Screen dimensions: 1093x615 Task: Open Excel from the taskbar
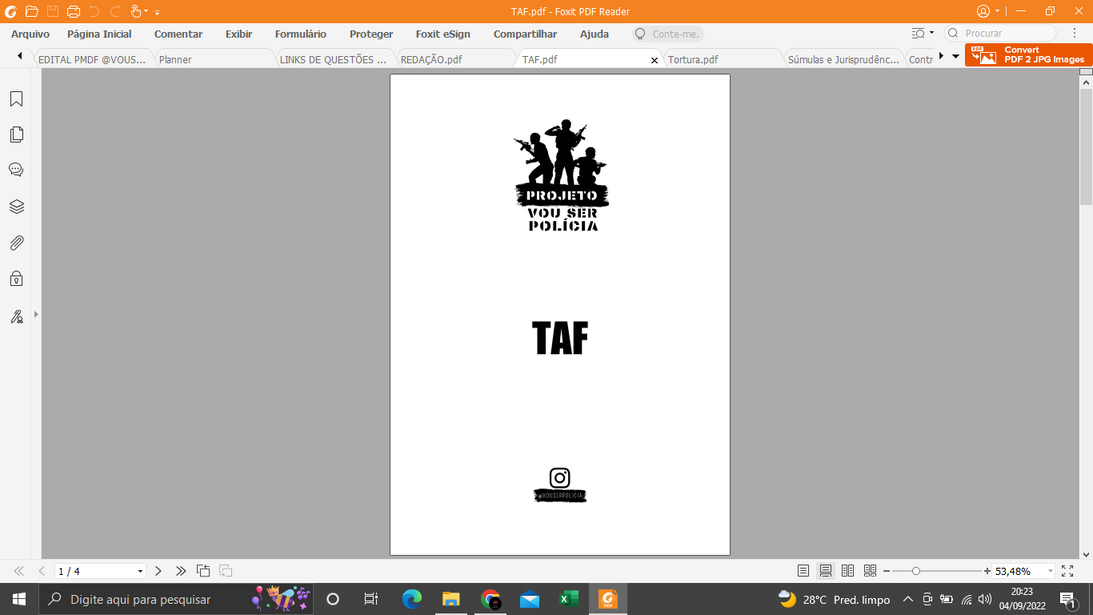569,599
